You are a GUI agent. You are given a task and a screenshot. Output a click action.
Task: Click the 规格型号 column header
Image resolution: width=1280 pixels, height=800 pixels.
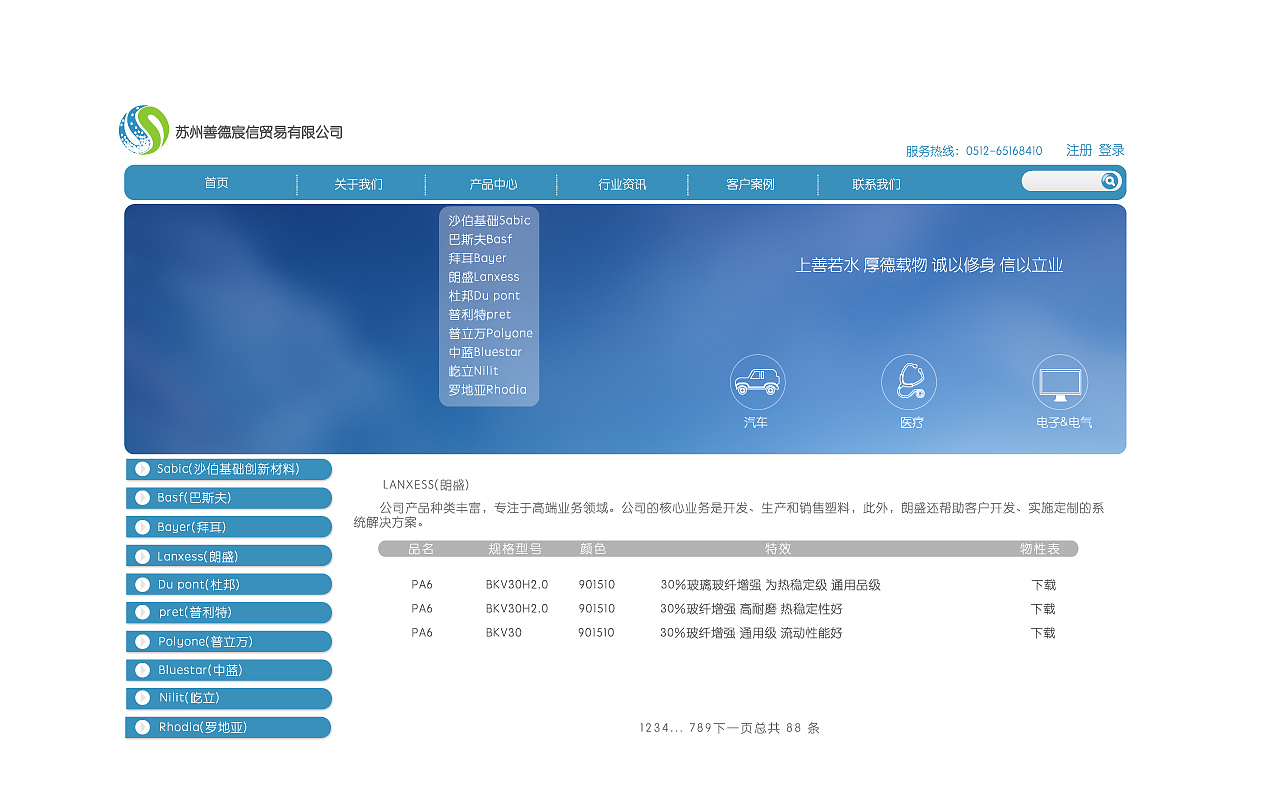(x=515, y=549)
